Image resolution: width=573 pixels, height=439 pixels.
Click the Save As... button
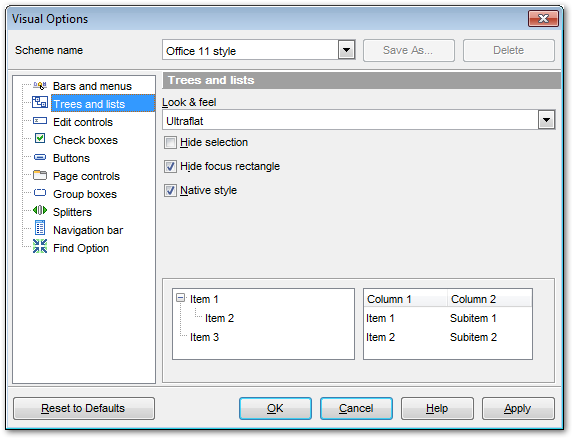(x=409, y=50)
